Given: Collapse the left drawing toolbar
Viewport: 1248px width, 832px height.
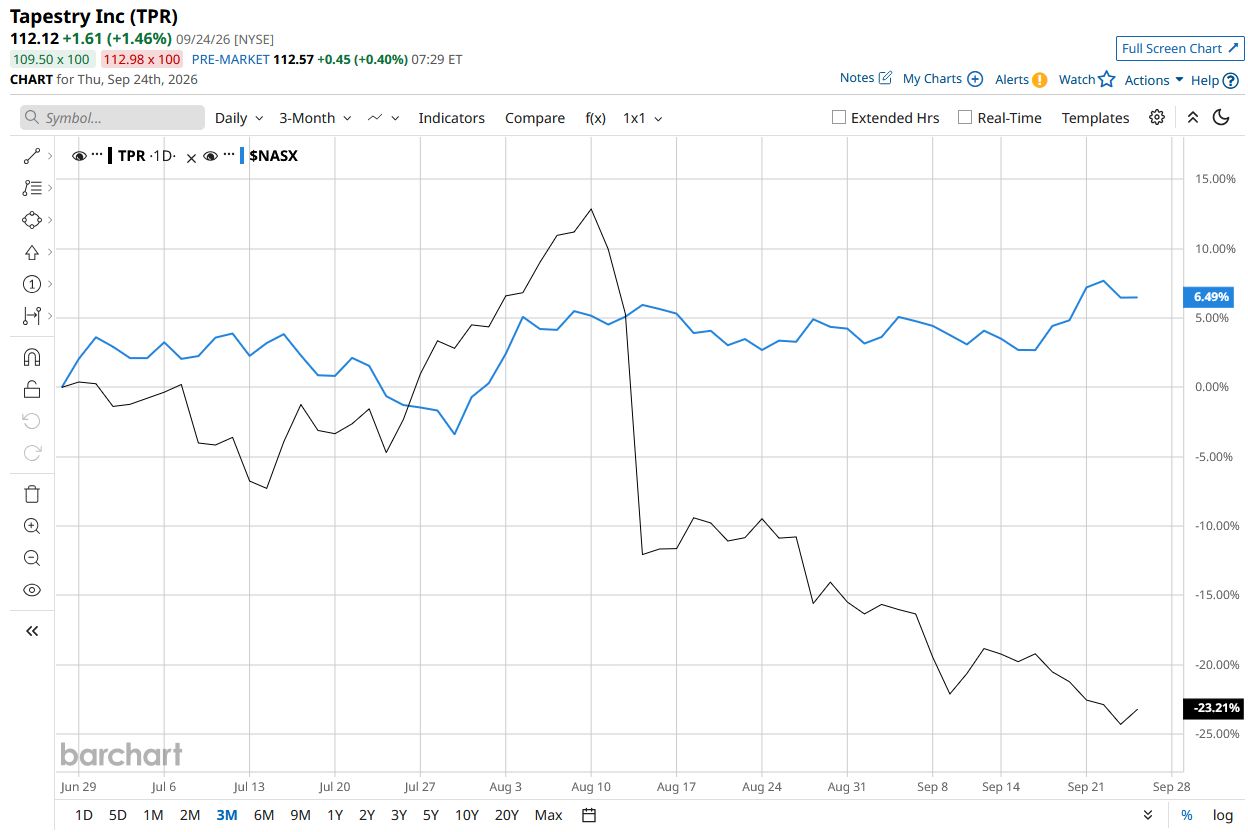Looking at the screenshot, I should coord(32,631).
